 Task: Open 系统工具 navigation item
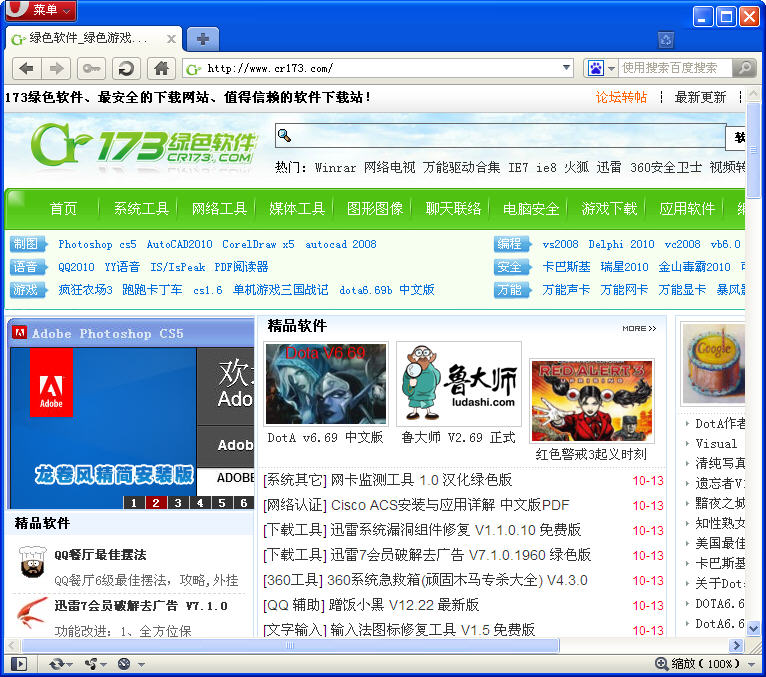tap(141, 209)
